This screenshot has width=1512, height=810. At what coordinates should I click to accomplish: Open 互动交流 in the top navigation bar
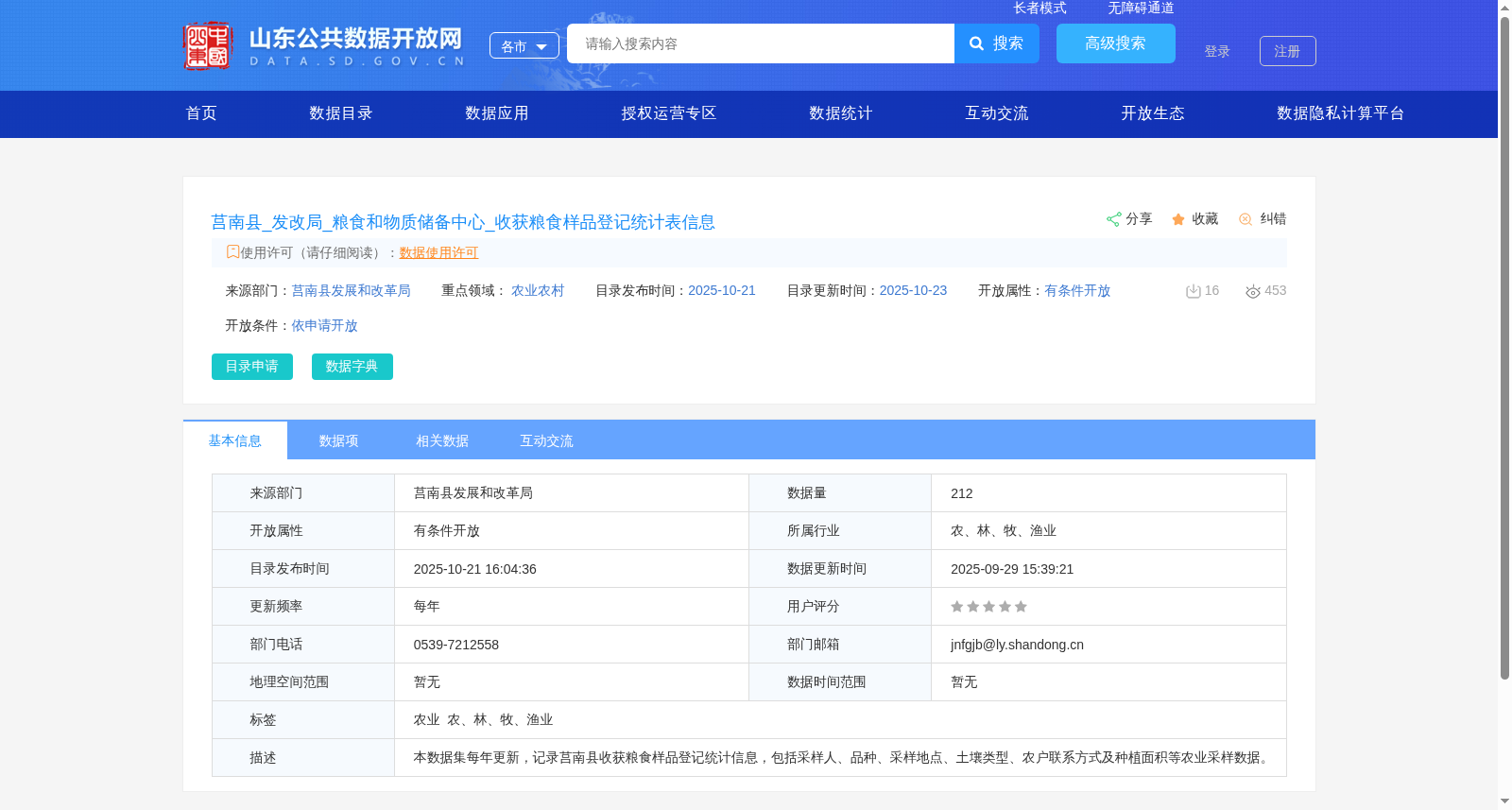click(x=997, y=113)
